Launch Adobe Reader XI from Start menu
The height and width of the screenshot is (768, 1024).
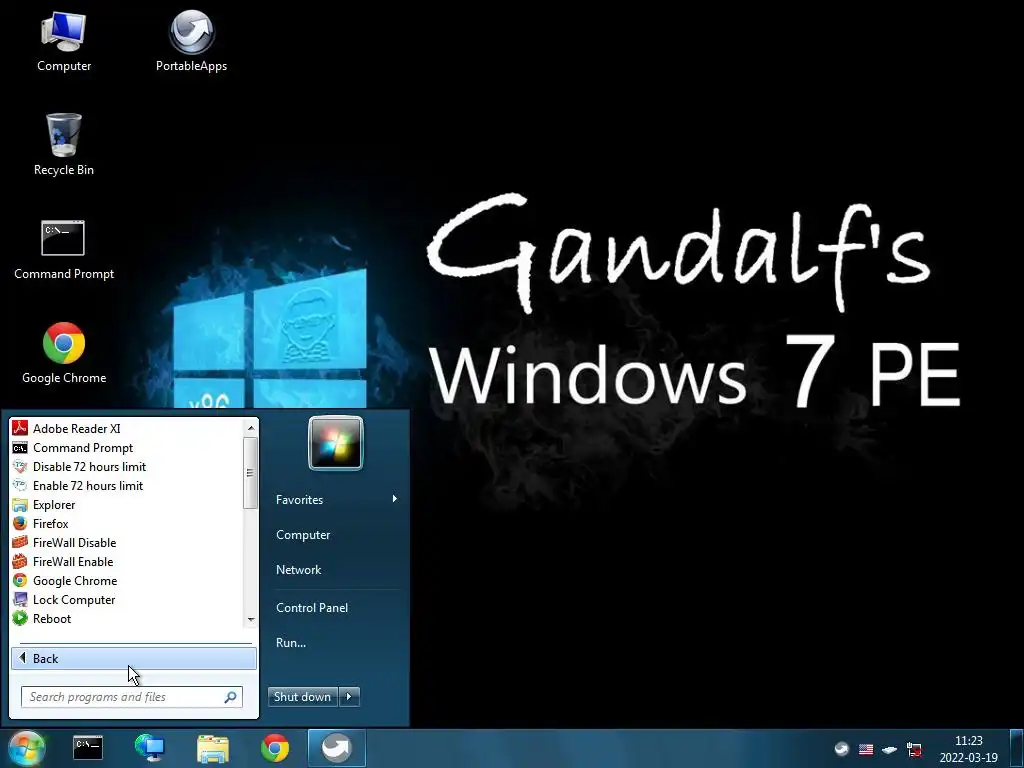(x=128, y=428)
